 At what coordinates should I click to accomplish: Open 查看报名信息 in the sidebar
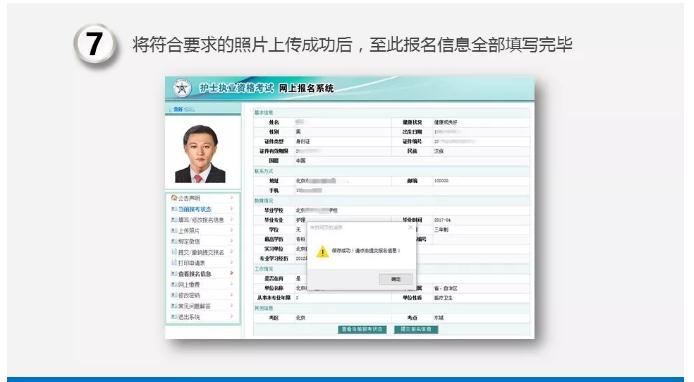tap(195, 274)
